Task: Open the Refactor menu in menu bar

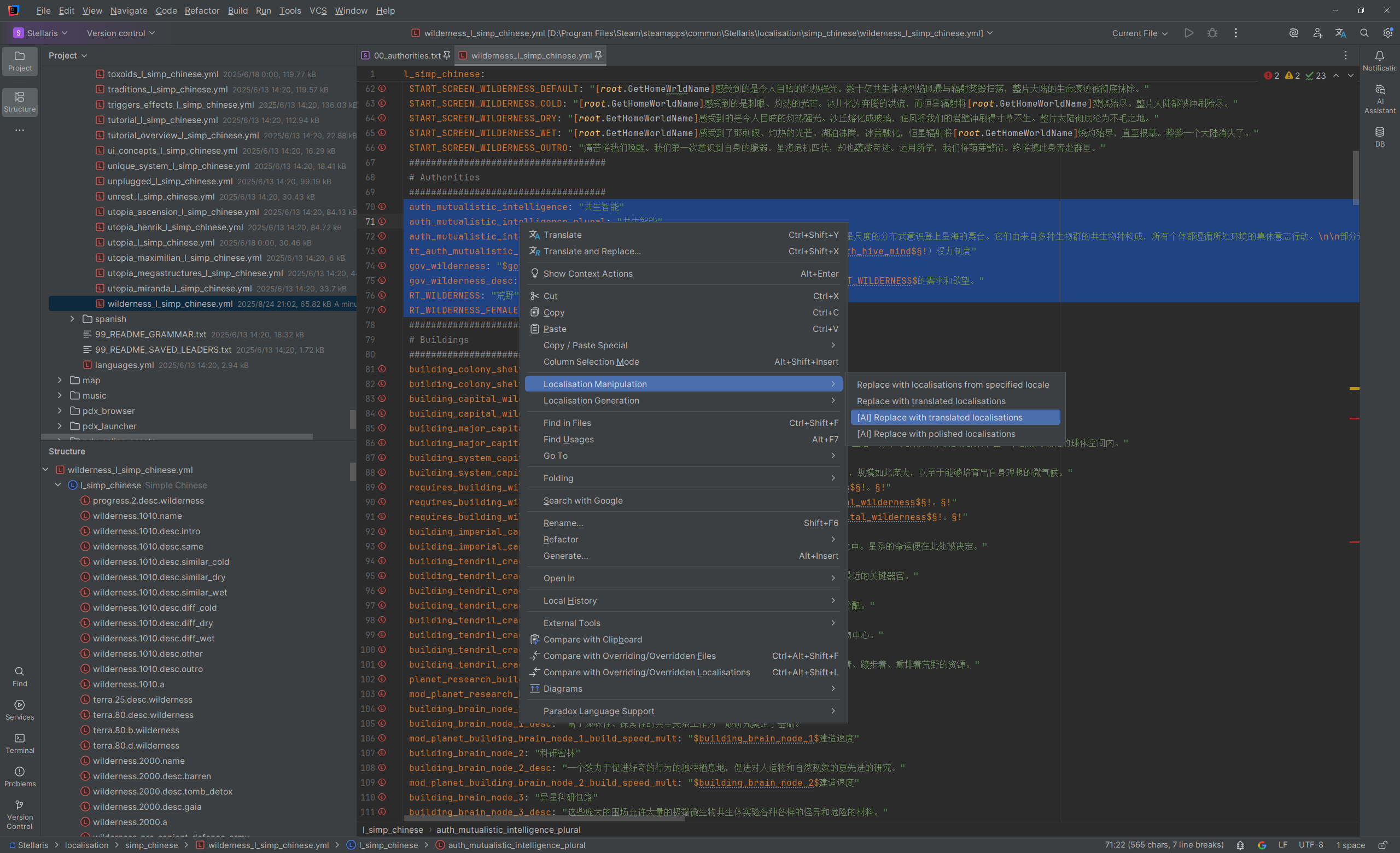Action: coord(202,10)
